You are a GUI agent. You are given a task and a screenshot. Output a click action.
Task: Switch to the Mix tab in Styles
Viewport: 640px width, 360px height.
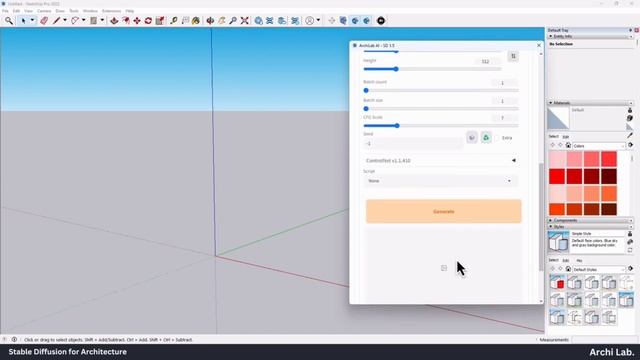579,260
